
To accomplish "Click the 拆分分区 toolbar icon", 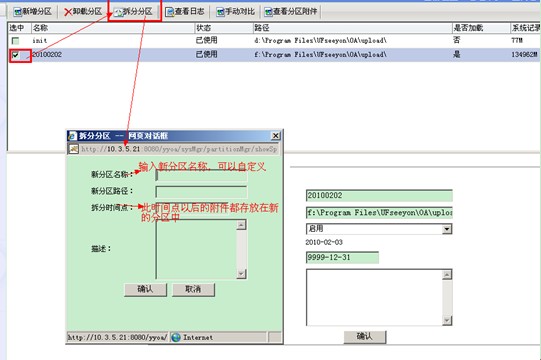I will [118, 12].
